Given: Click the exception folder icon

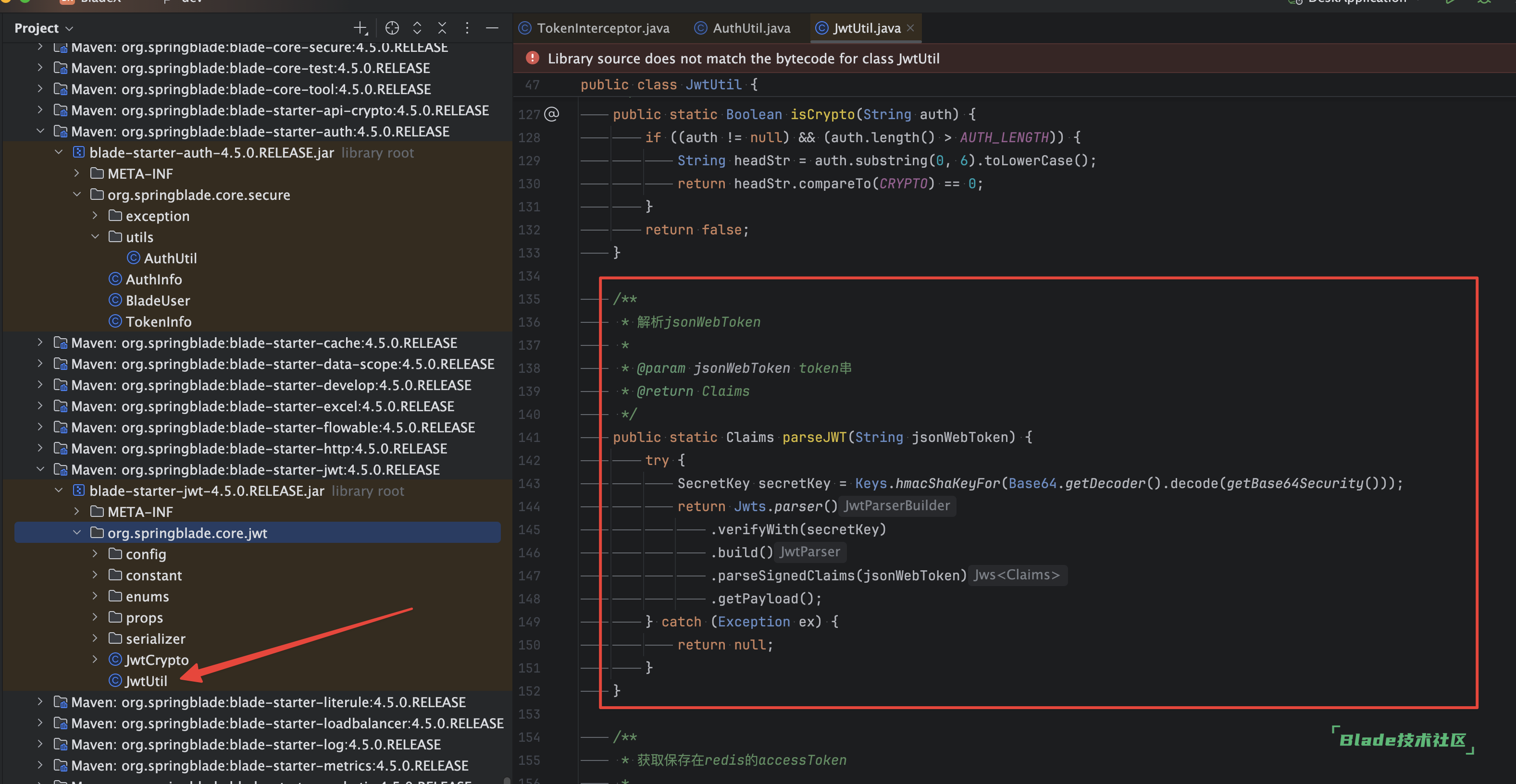Looking at the screenshot, I should 115,216.
